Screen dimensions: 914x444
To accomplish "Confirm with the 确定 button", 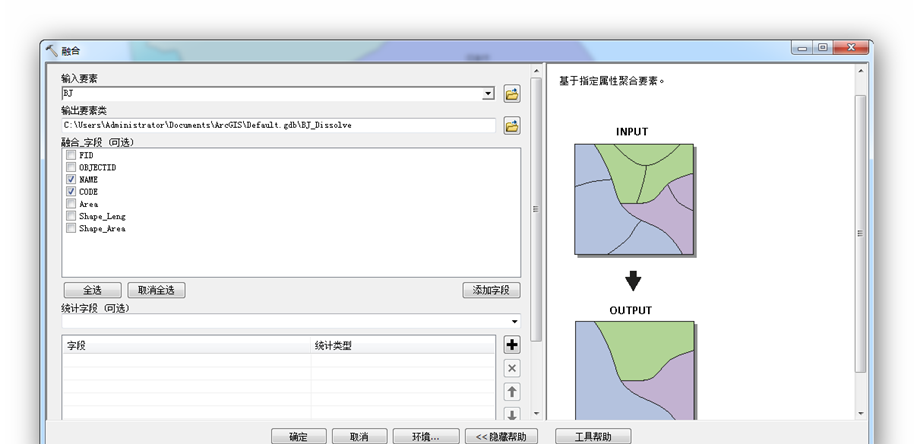I will coord(298,436).
